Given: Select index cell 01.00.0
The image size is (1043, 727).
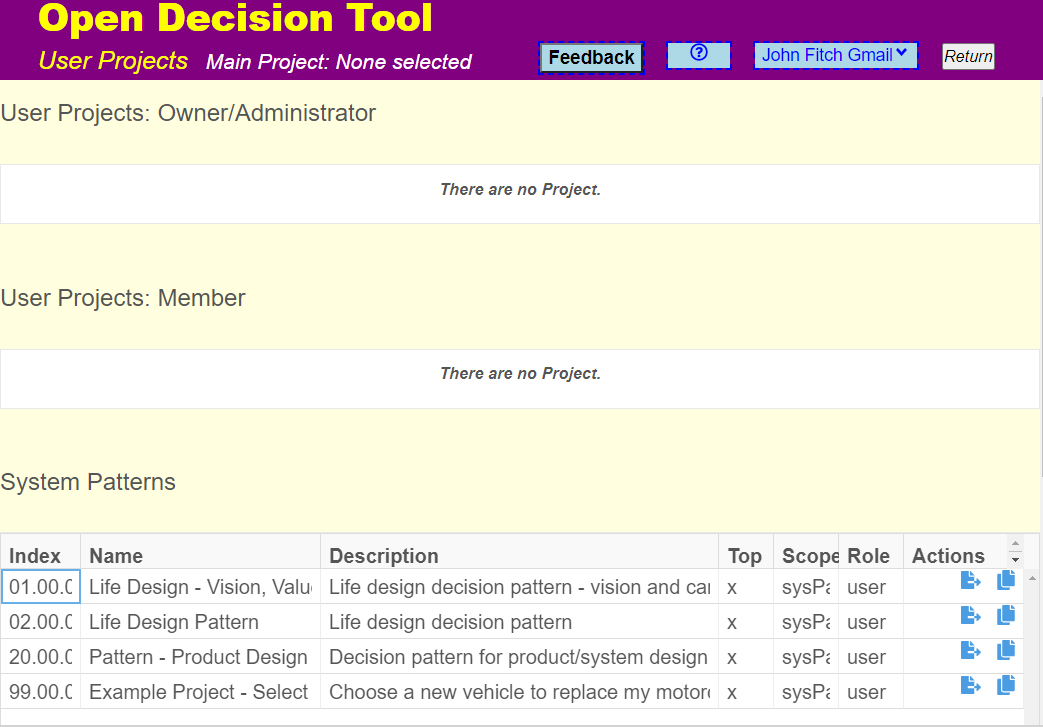Looking at the screenshot, I should (x=41, y=587).
